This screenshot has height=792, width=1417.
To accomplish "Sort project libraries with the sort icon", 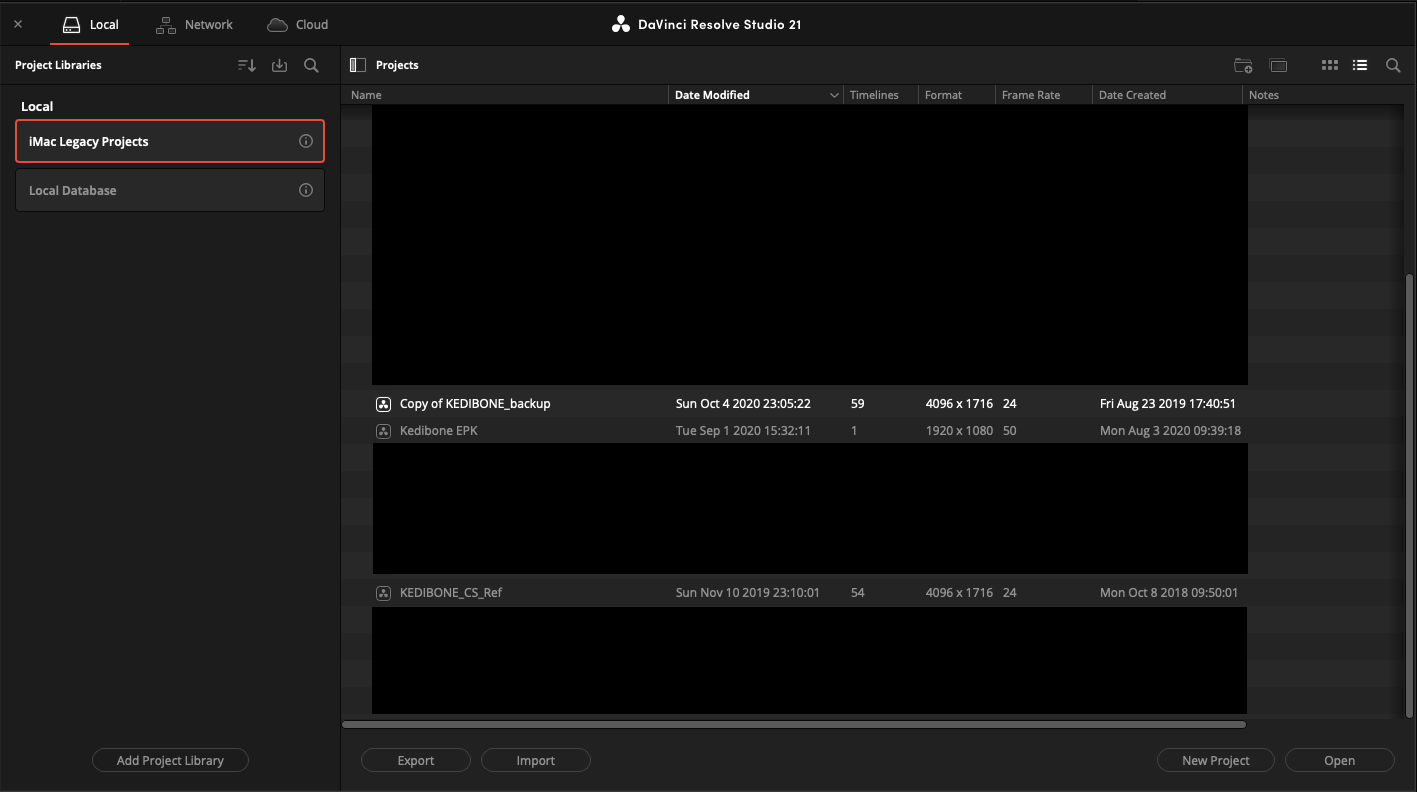I will [247, 65].
